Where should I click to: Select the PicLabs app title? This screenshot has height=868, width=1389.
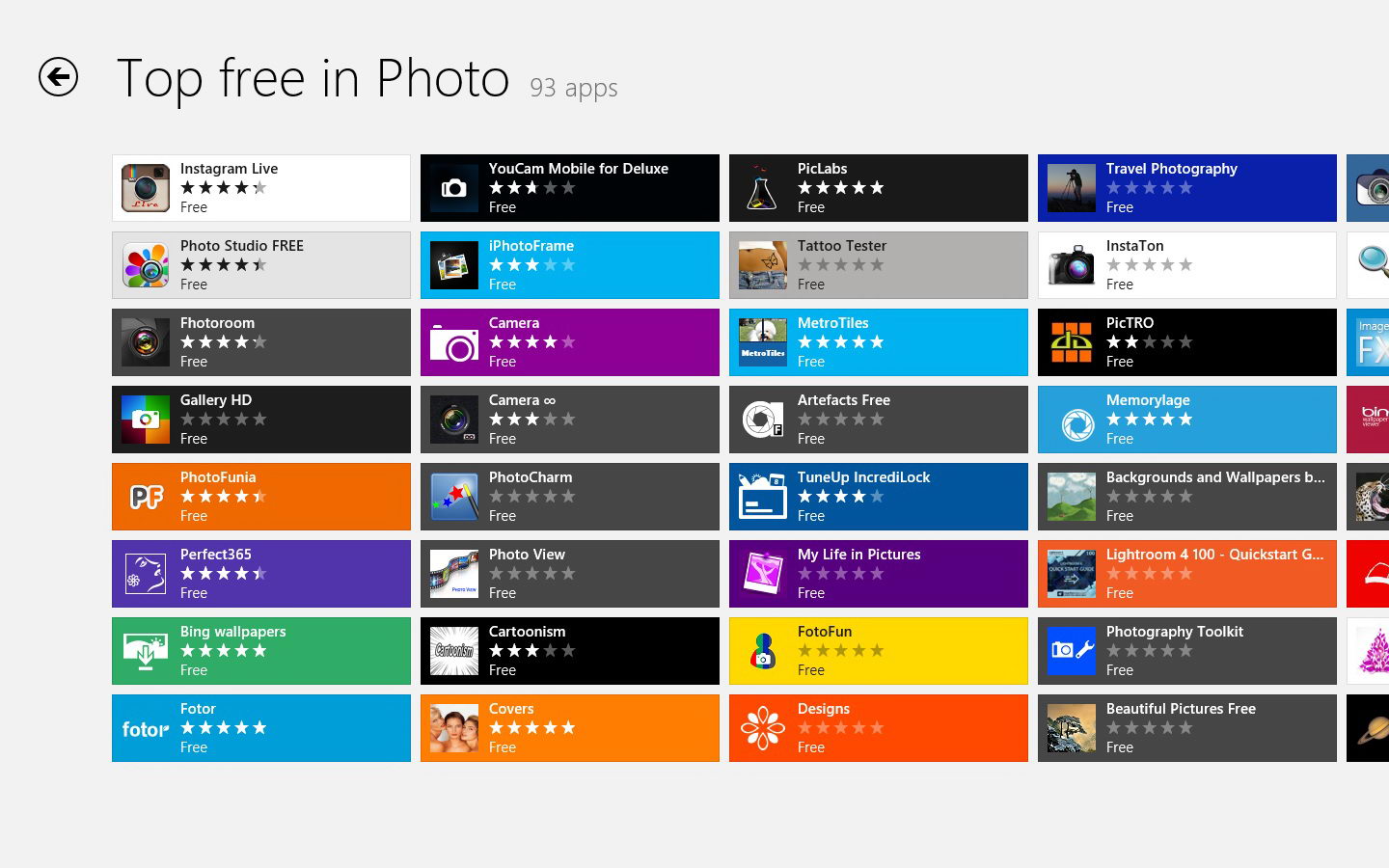tap(822, 169)
